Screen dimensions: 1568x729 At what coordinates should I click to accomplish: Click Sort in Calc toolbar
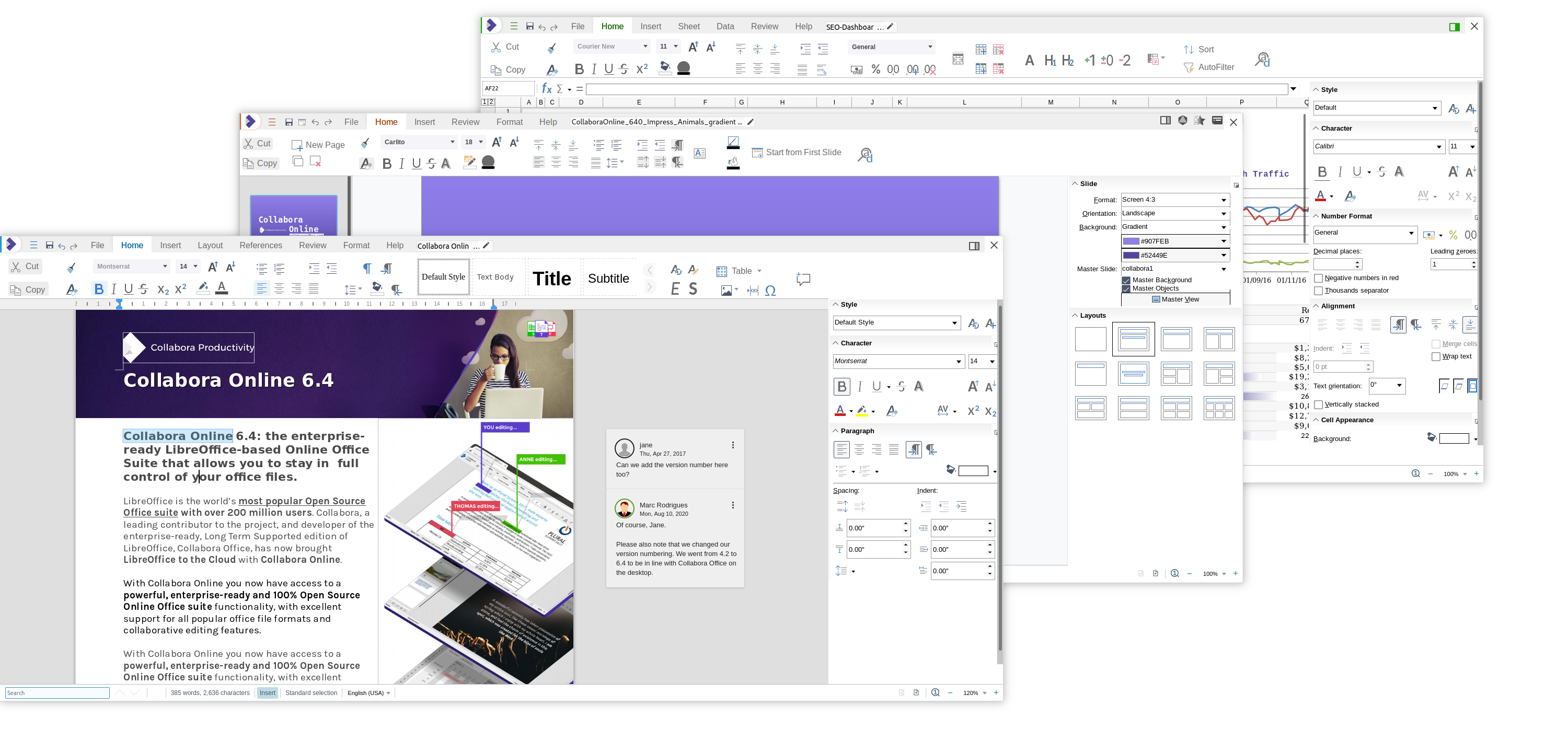(x=1198, y=49)
